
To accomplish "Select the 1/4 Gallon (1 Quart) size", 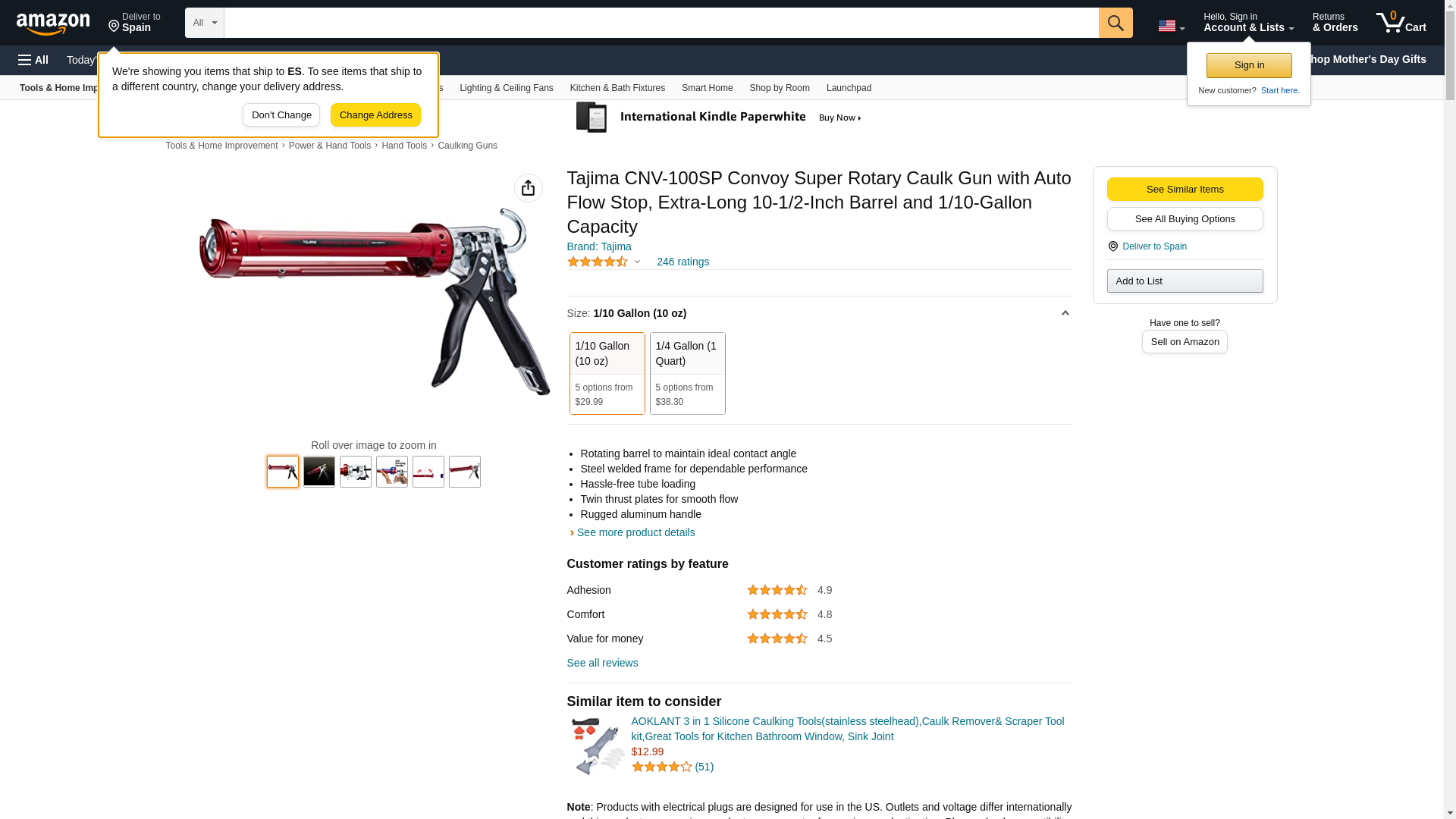I will pos(687,373).
